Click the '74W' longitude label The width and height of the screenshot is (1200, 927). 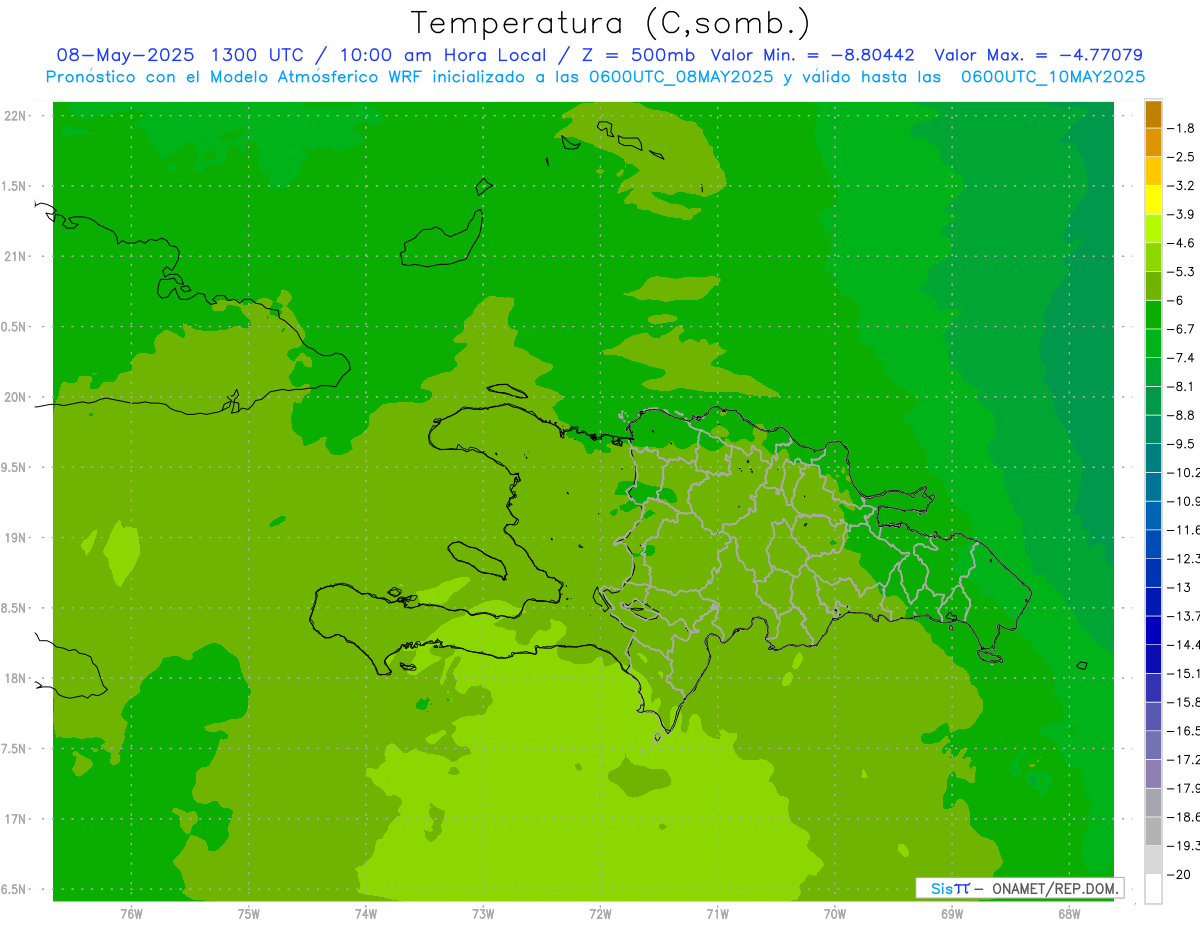365,914
